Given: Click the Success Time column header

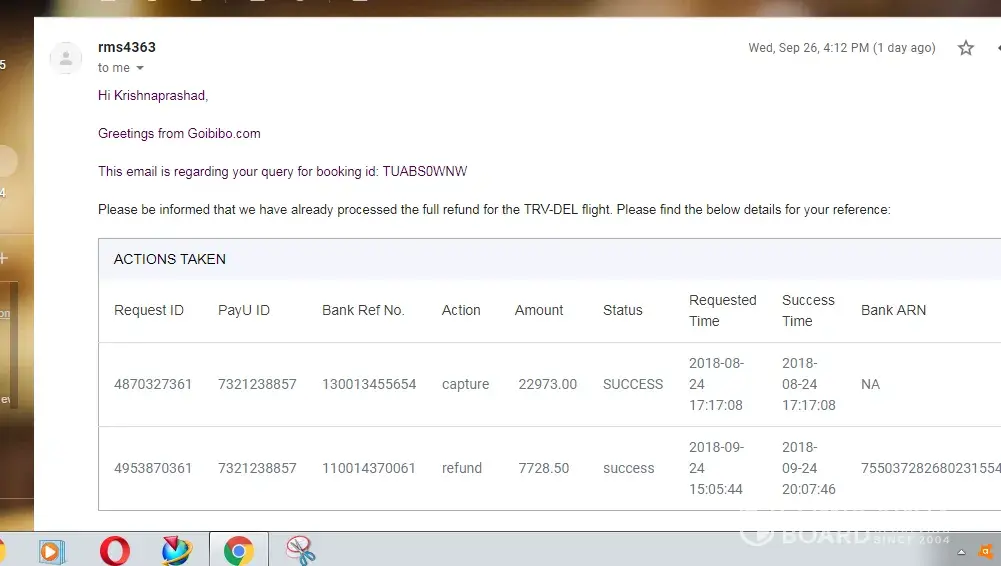Looking at the screenshot, I should tap(808, 311).
